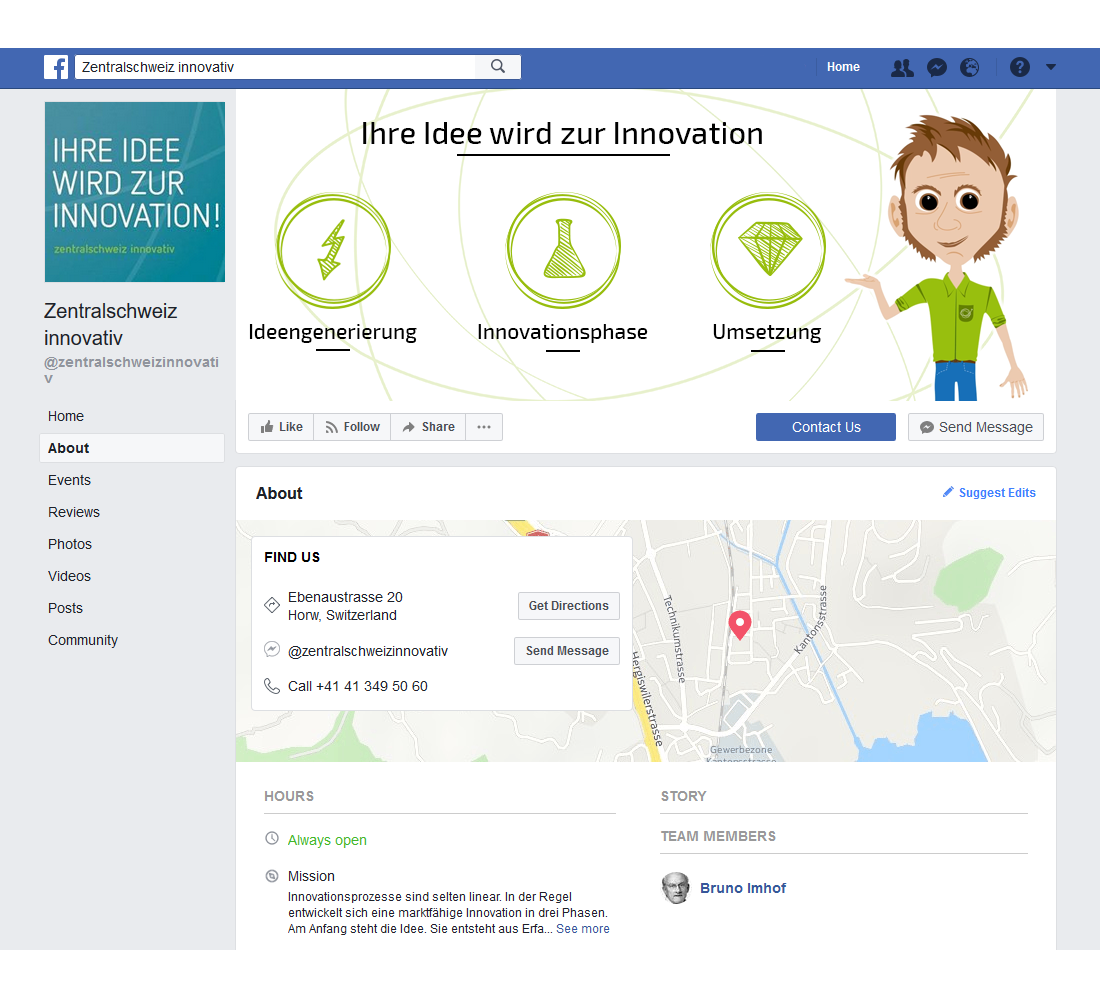Click the Messenger icon beside @zentralschweizinnovativ

tap(272, 650)
